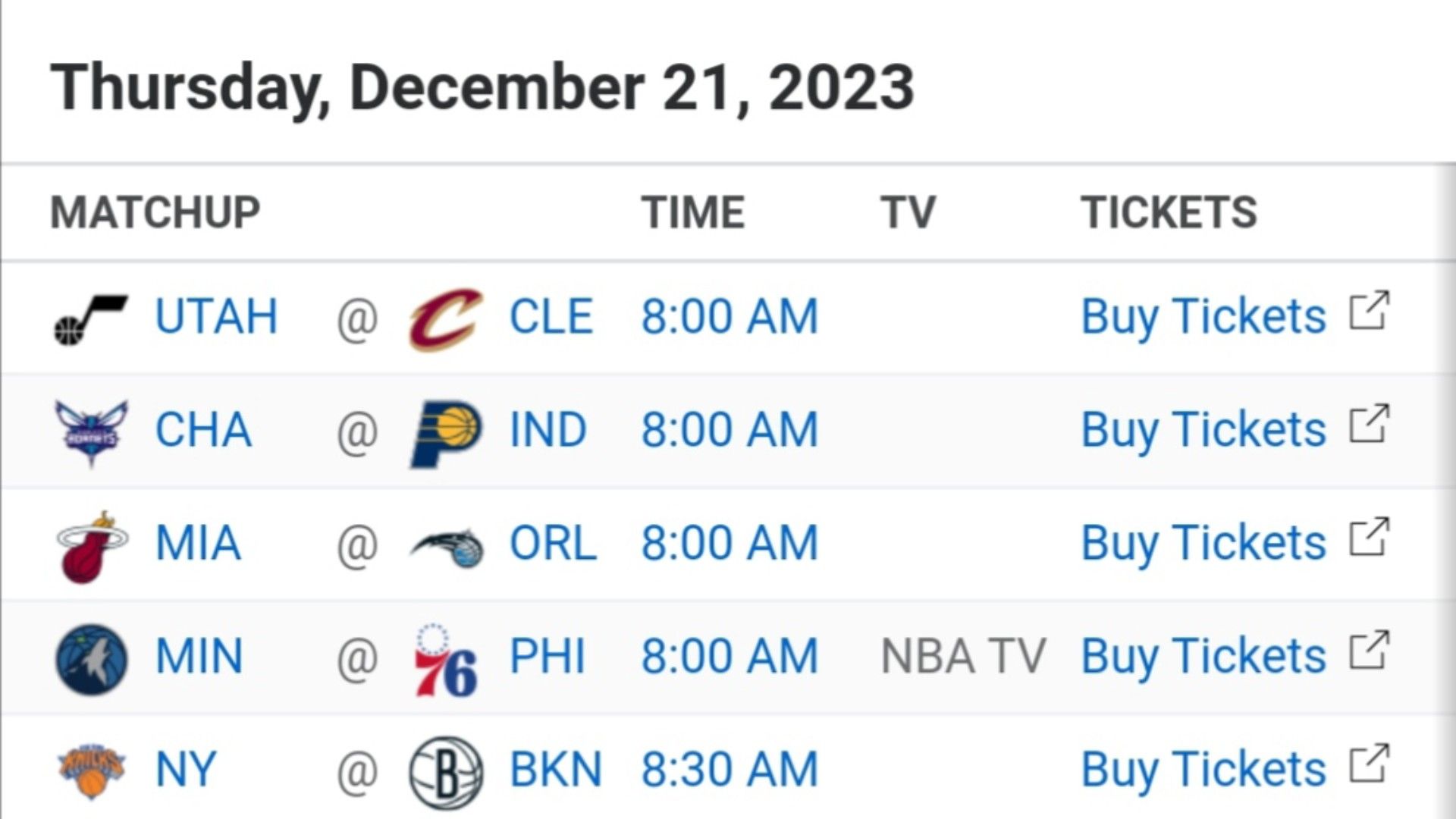Open the 8:00 AM MIA at ORL game time
The height and width of the screenshot is (819, 1456).
[x=730, y=543]
